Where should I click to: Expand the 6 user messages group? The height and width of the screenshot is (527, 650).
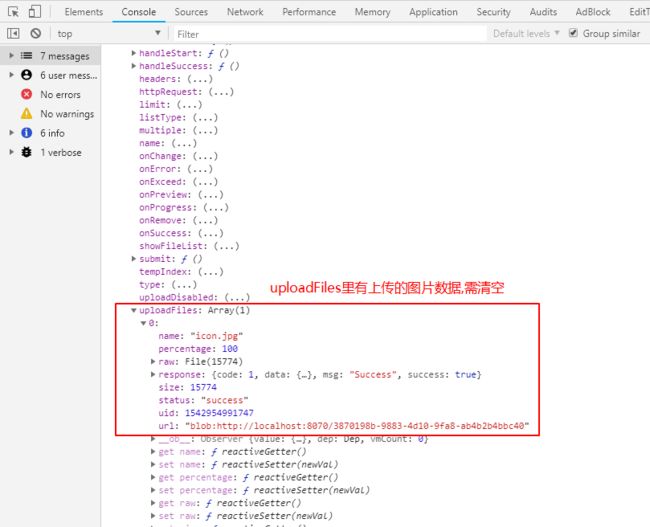(x=12, y=75)
